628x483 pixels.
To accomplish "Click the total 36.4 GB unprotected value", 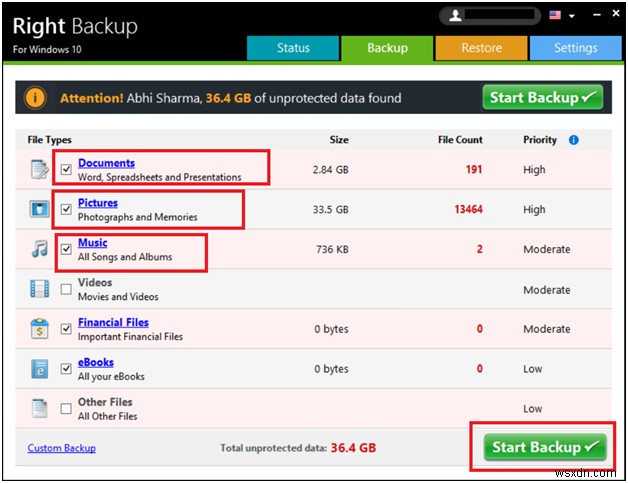I will (x=353, y=448).
